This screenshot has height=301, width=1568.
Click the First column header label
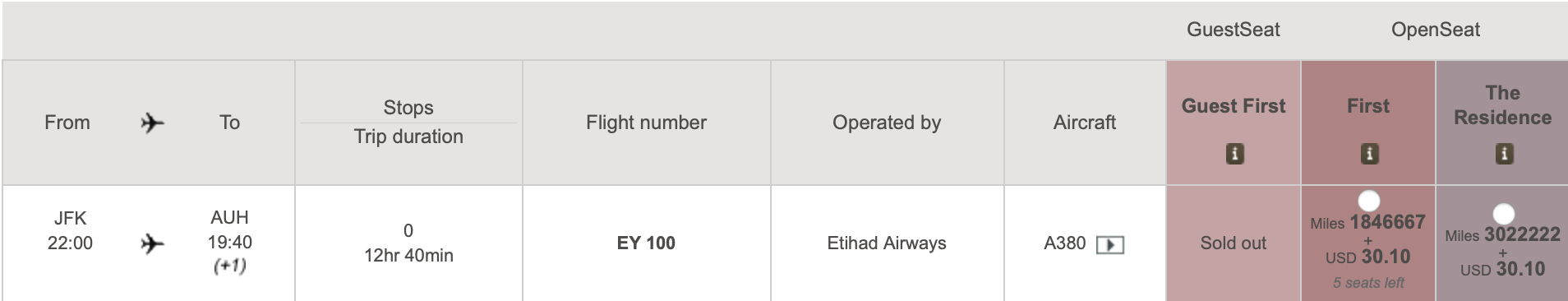1368,106
